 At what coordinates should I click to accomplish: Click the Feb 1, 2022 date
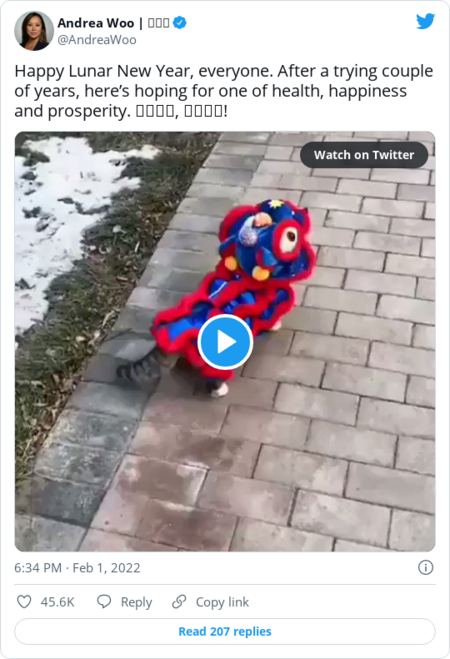(x=106, y=568)
